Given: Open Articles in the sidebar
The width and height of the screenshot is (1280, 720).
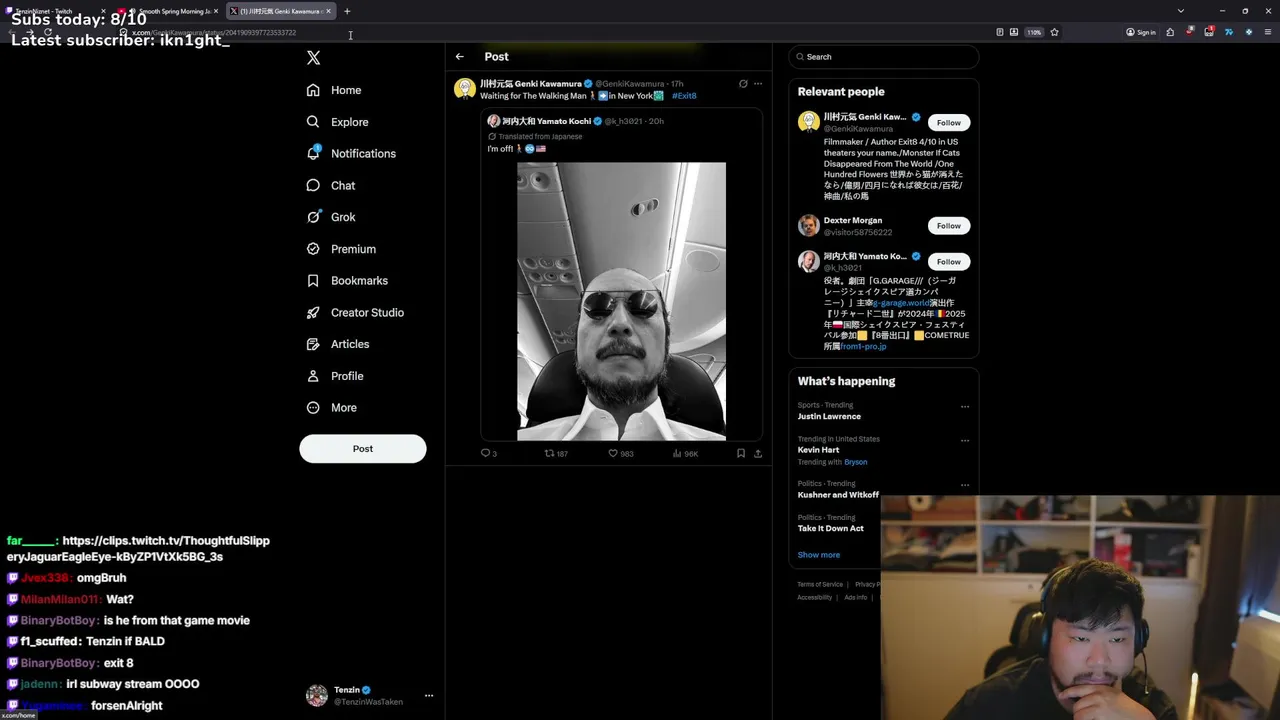Looking at the screenshot, I should (x=337, y=344).
